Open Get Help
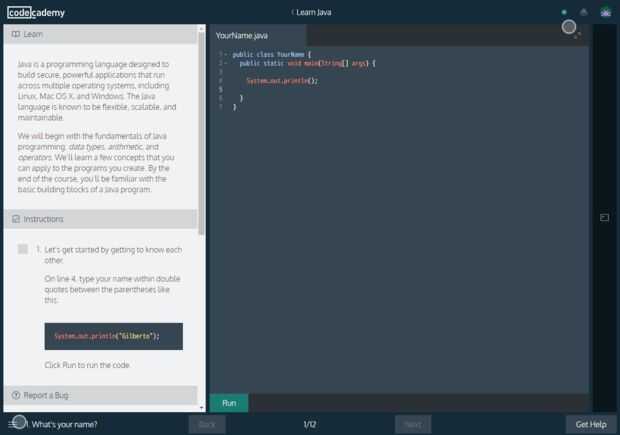620x435 pixels. (x=591, y=424)
